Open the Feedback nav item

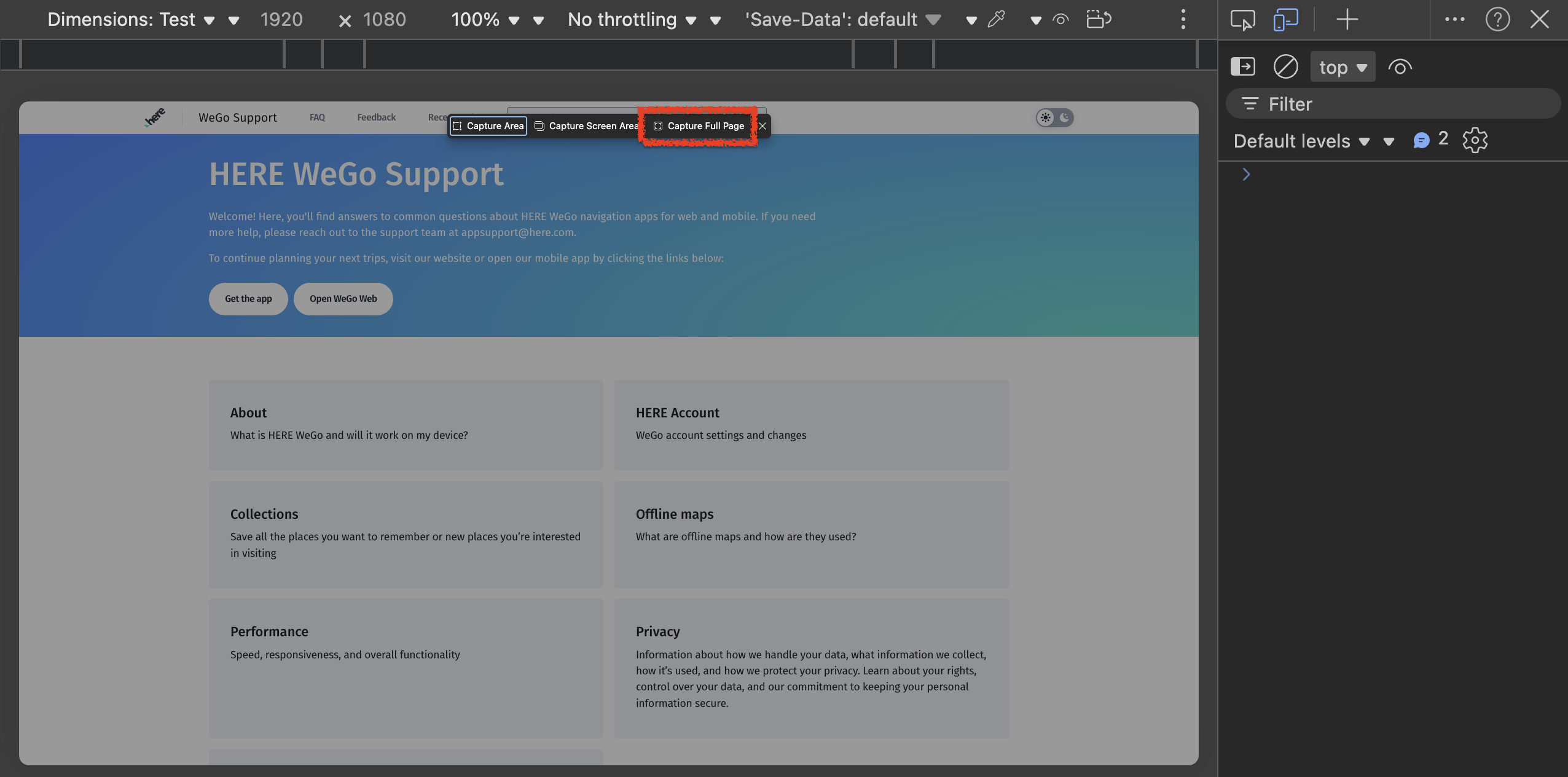(x=376, y=117)
